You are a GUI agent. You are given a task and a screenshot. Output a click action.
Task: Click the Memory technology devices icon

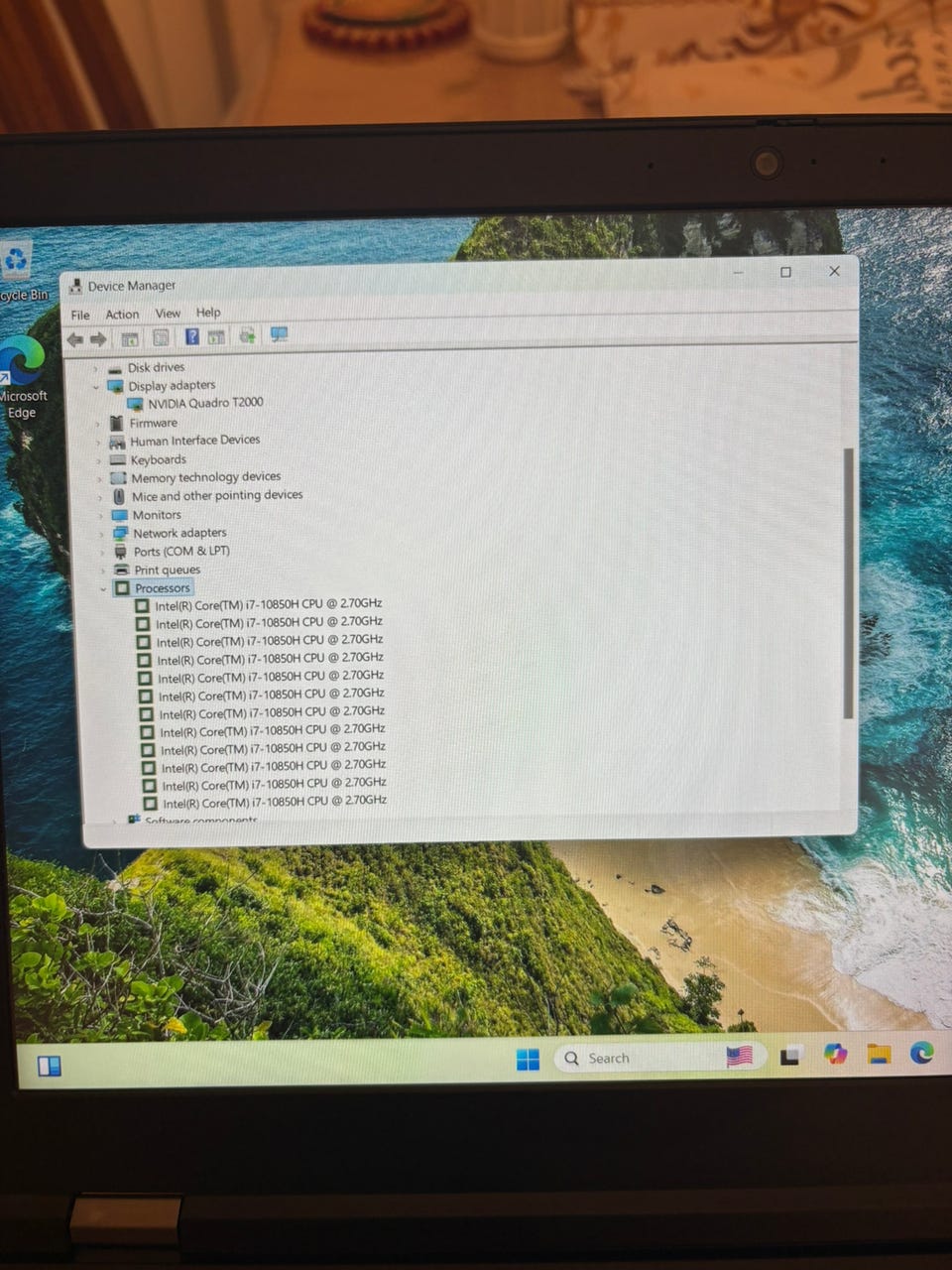click(x=119, y=478)
